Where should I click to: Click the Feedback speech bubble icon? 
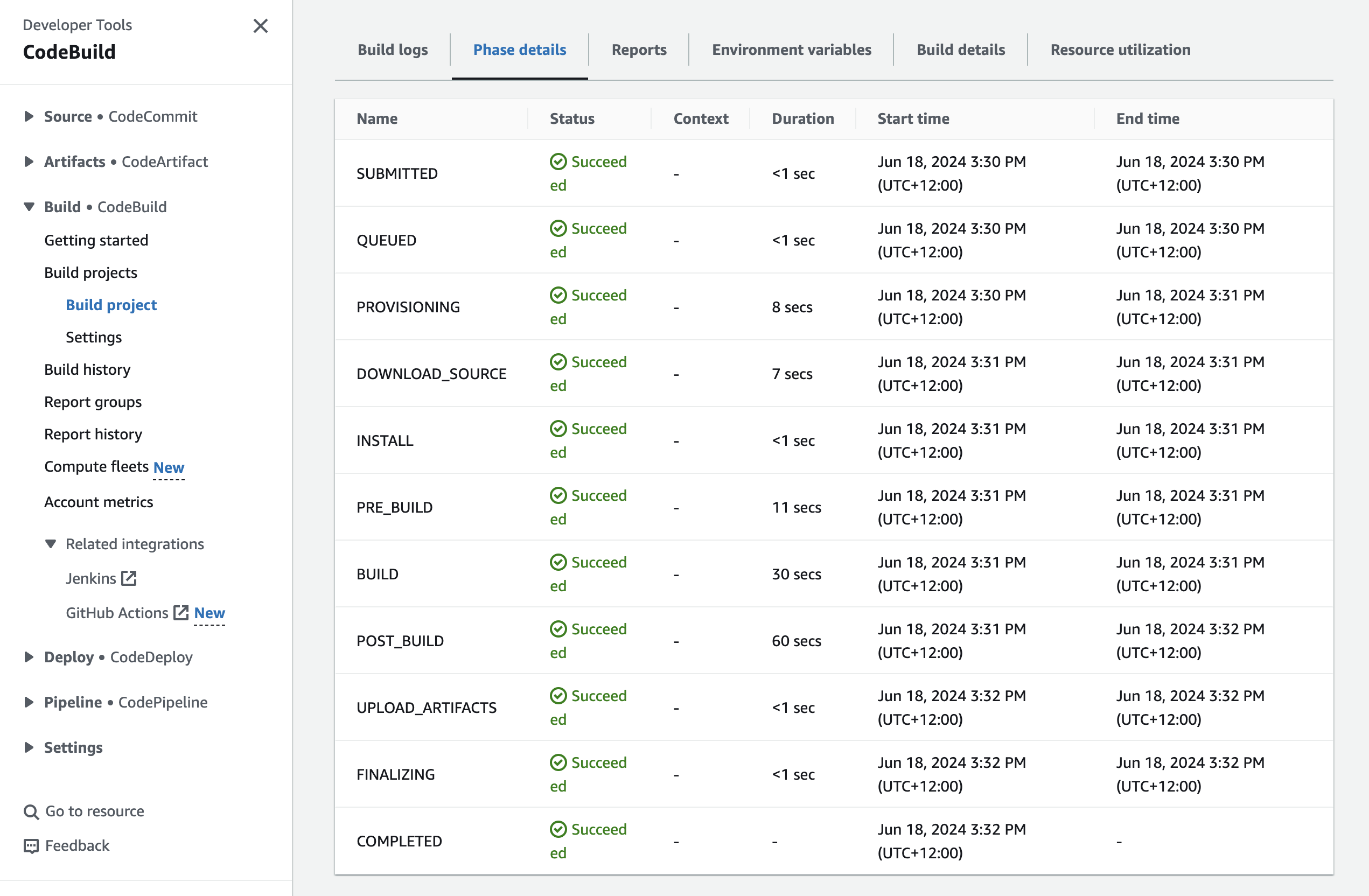pyautogui.click(x=31, y=845)
